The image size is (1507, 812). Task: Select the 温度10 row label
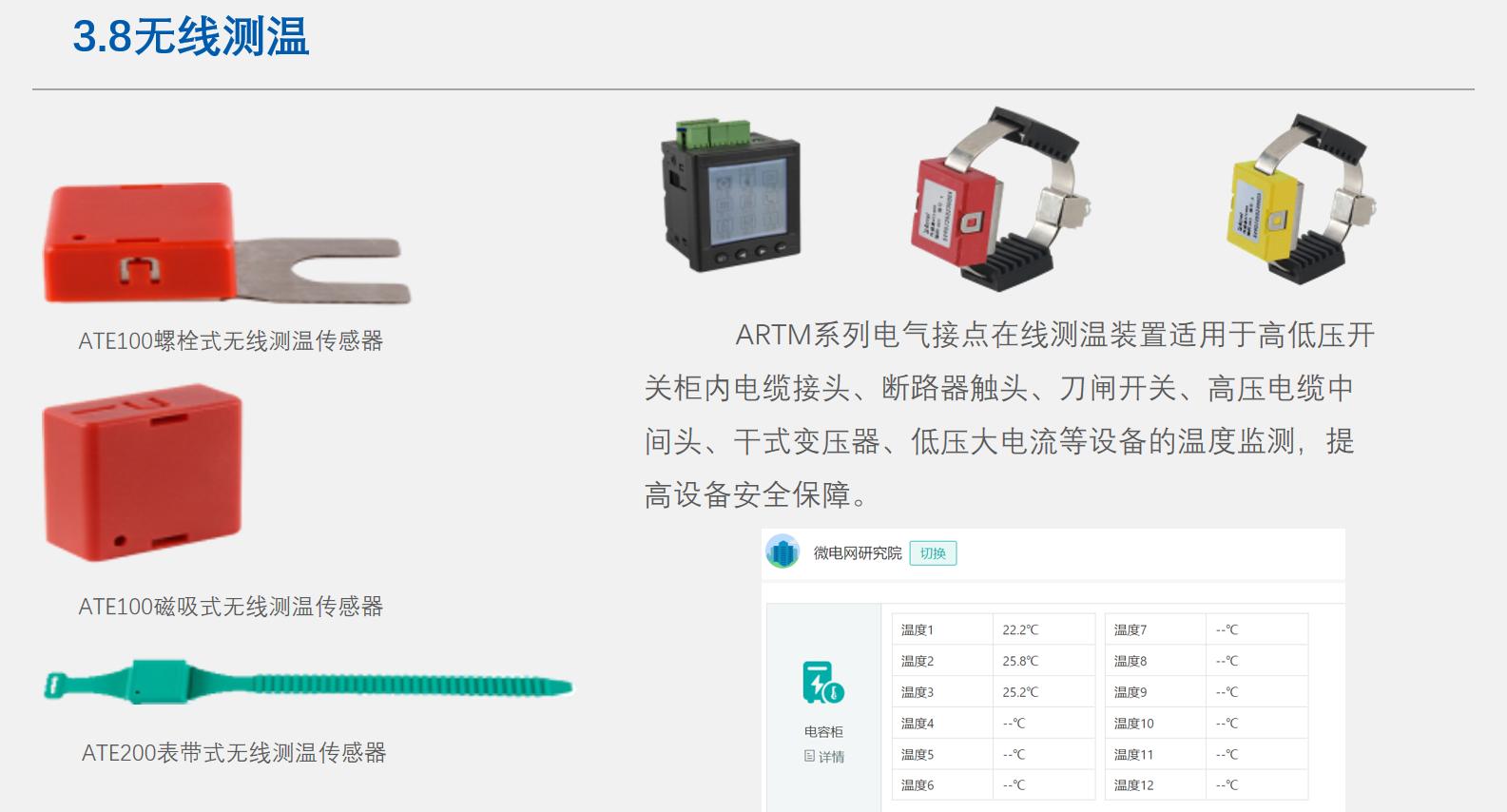pyautogui.click(x=1134, y=724)
